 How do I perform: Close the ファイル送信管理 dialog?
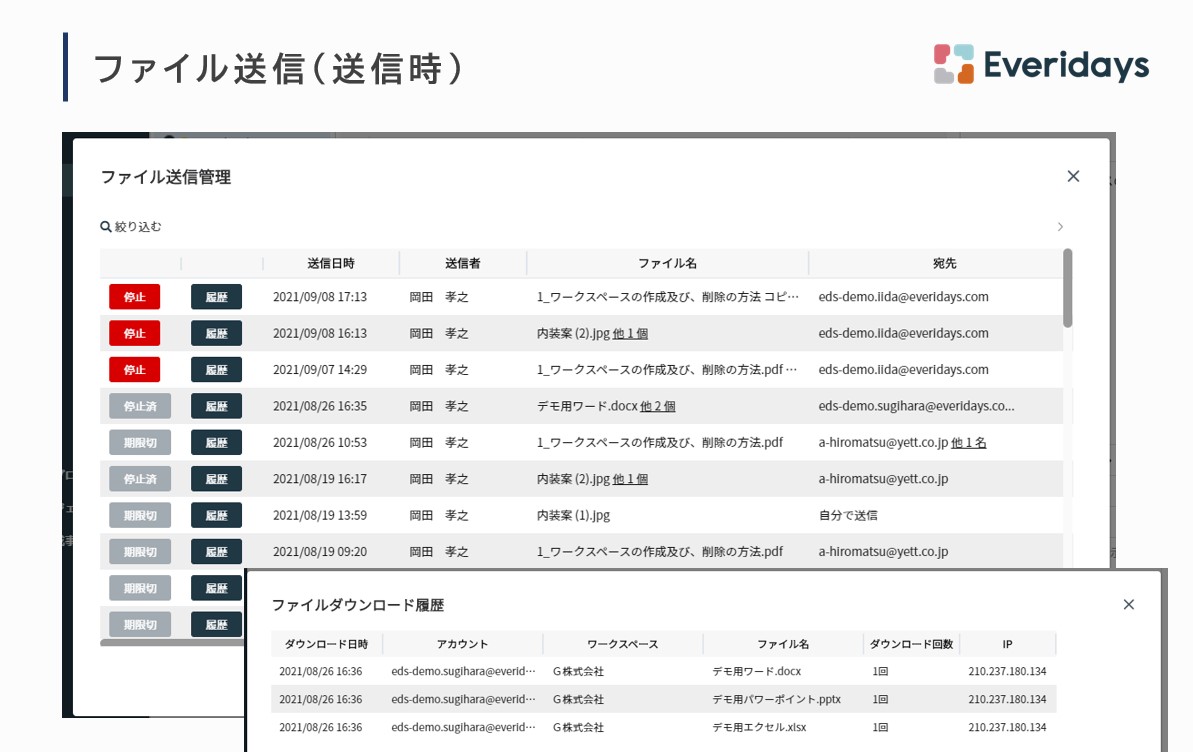(x=1073, y=176)
